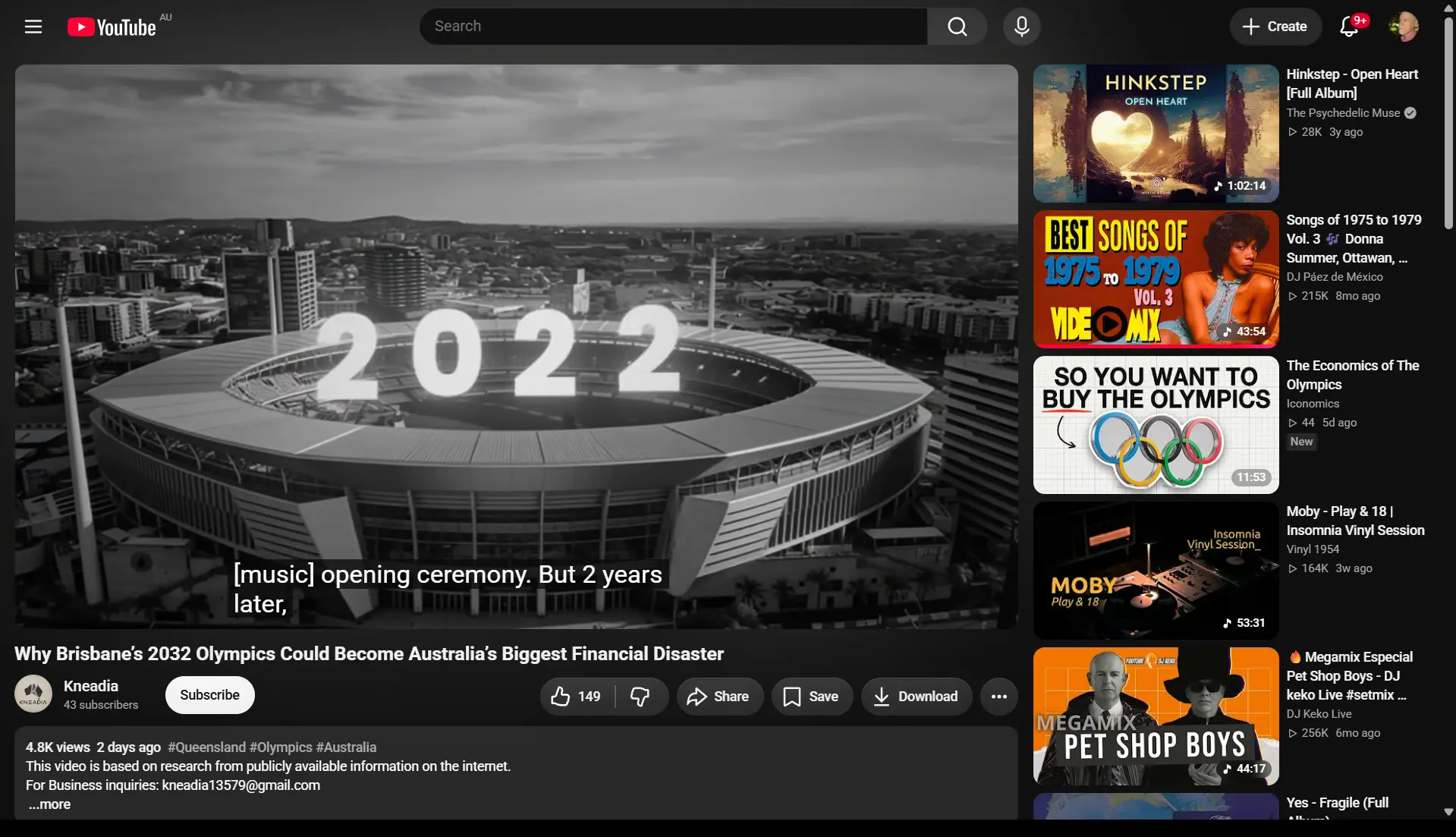Screen dimensions: 1456x837
Task: Expand description with ...more
Action: [x=49, y=804]
